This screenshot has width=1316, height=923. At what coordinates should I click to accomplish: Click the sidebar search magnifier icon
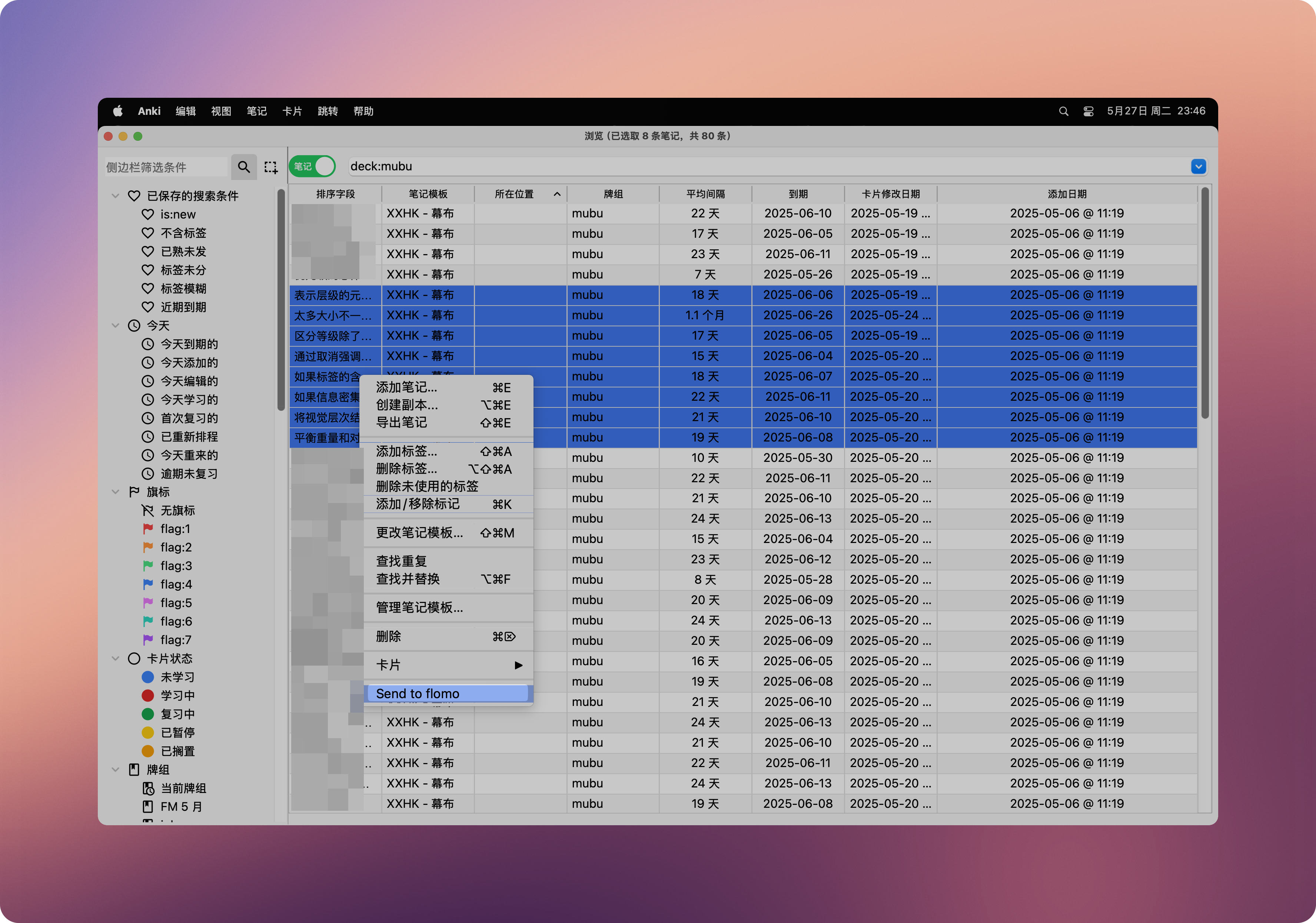click(243, 167)
